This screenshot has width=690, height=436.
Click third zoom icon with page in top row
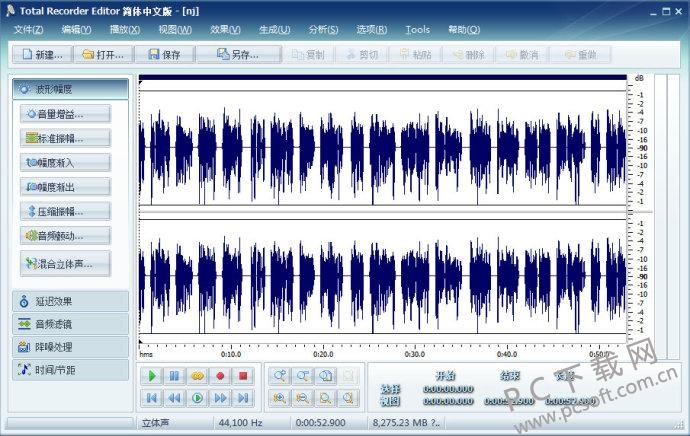point(325,376)
